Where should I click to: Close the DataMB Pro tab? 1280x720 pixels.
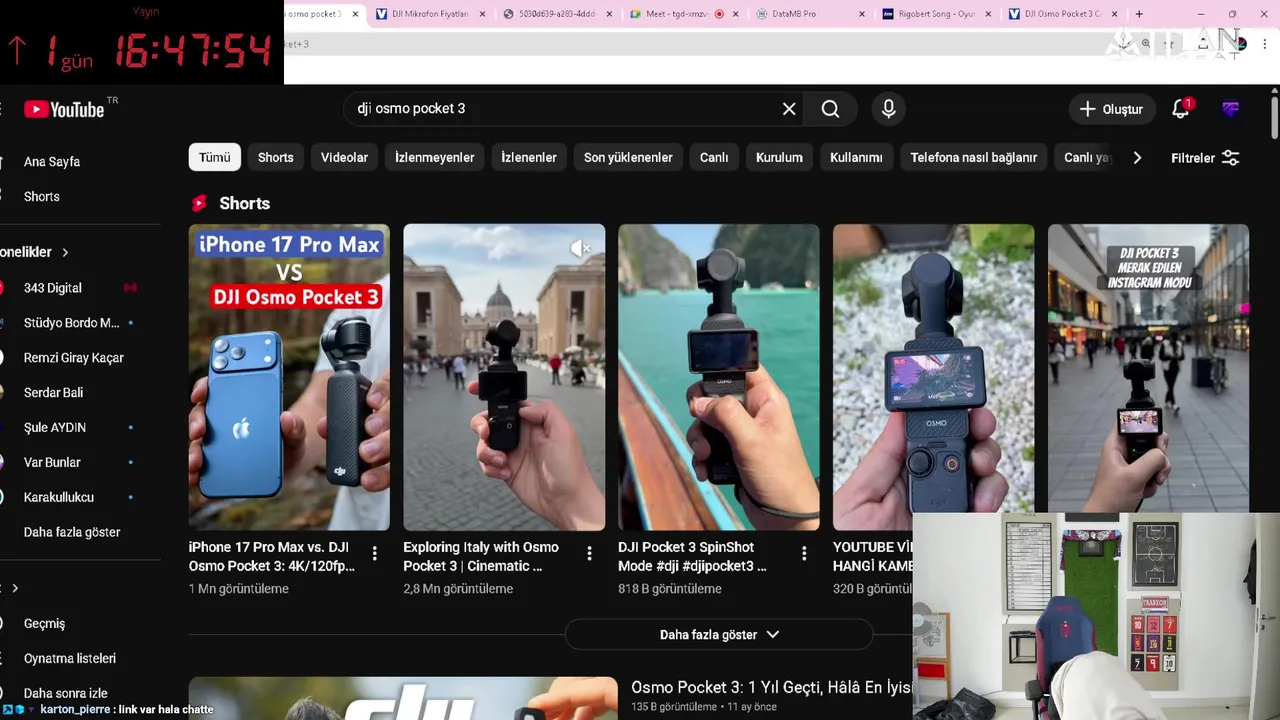(863, 14)
